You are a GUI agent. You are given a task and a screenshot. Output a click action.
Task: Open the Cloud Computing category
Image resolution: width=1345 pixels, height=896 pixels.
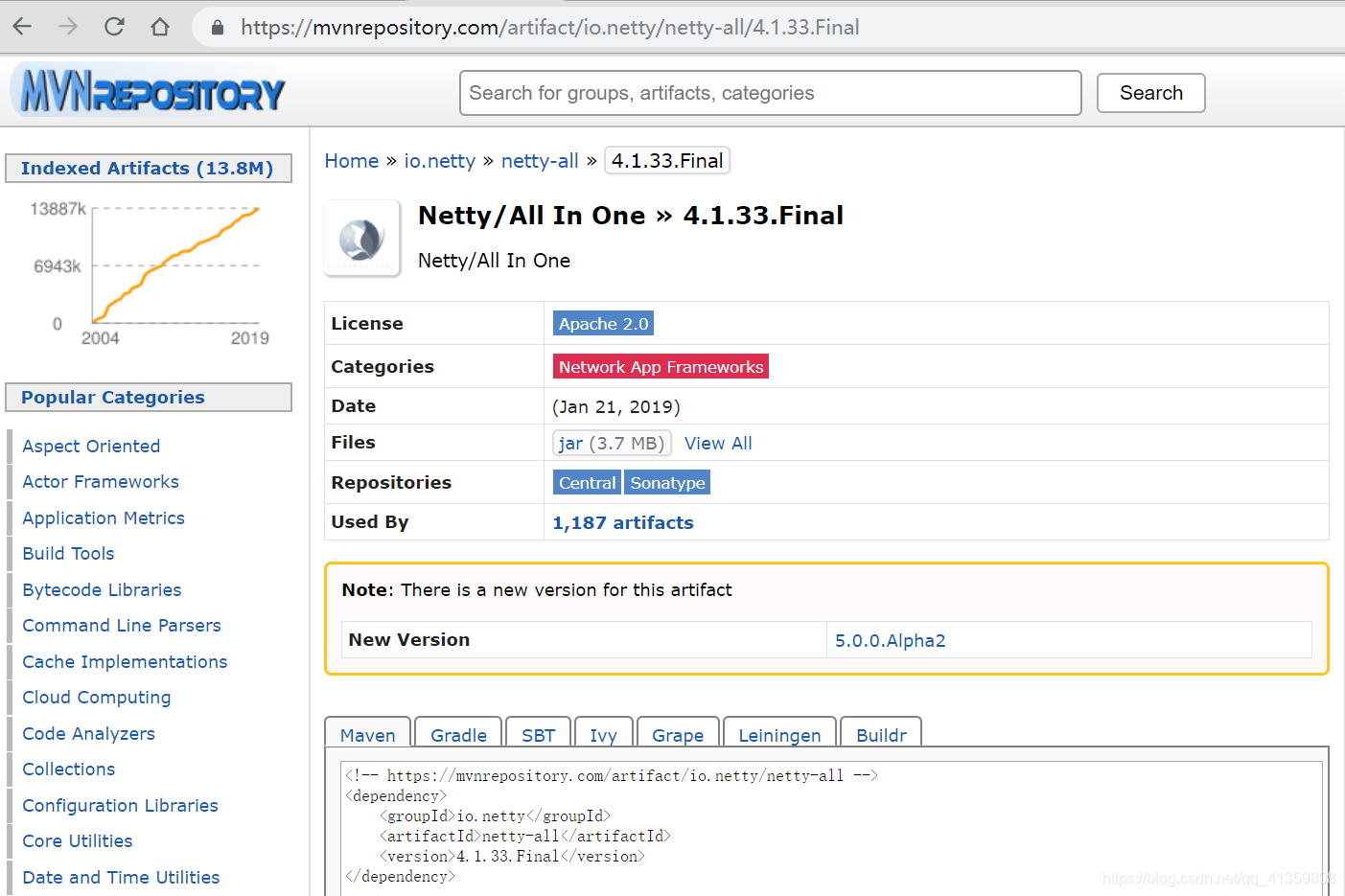(97, 698)
